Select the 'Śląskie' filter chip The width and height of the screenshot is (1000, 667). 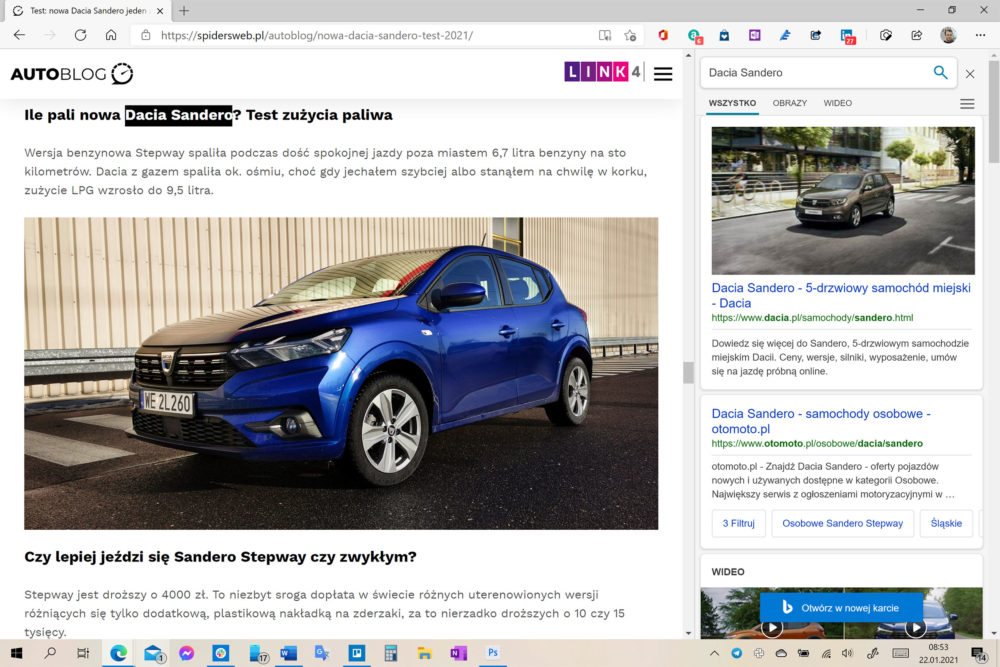[946, 523]
